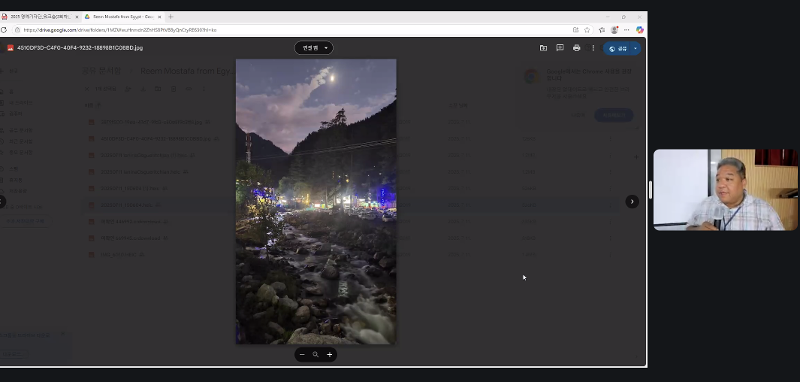This screenshot has width=800, height=382.
Task: Share this page via address bar icon
Action: point(576,30)
